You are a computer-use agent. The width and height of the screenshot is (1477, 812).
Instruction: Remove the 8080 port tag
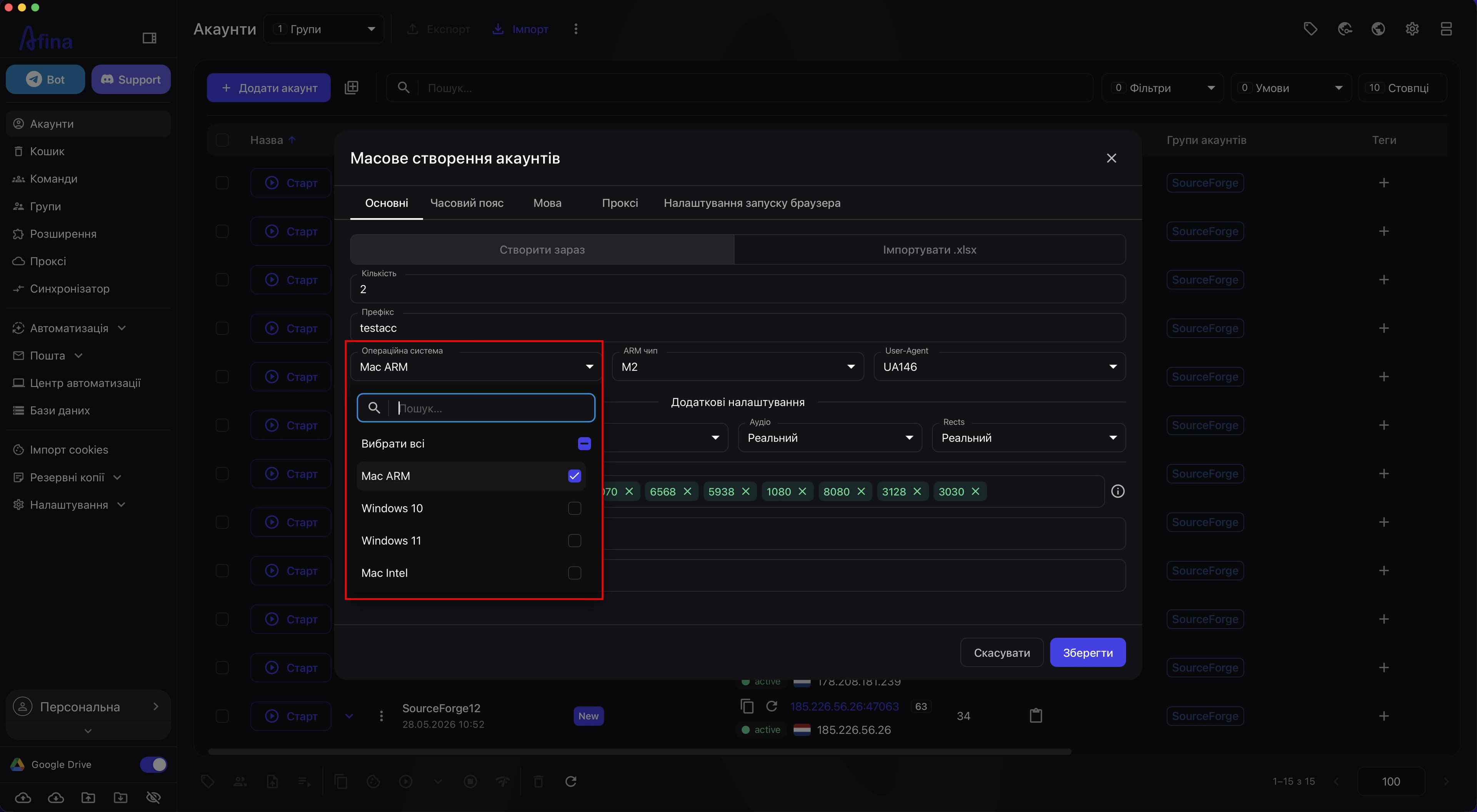(x=861, y=492)
